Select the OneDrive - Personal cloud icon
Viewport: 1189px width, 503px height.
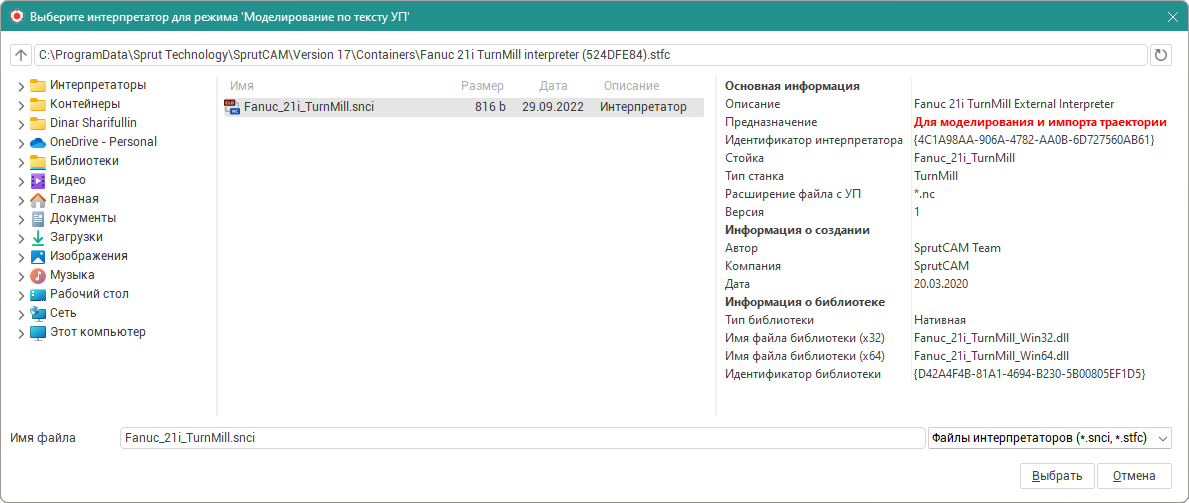[x=38, y=142]
